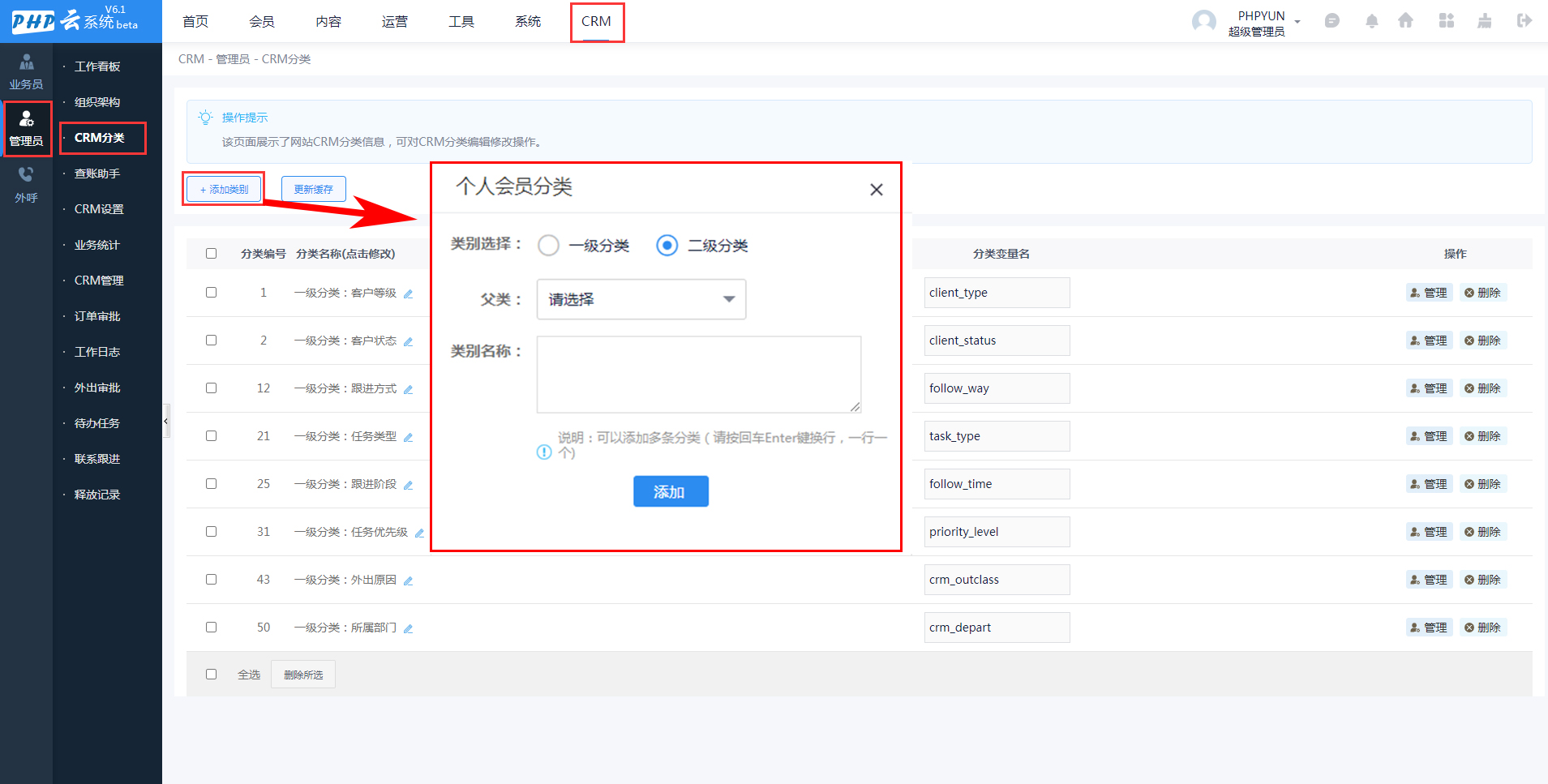Screen dimensions: 1548x784
Task: Close the 个人会员分类 dialog
Action: tap(876, 190)
